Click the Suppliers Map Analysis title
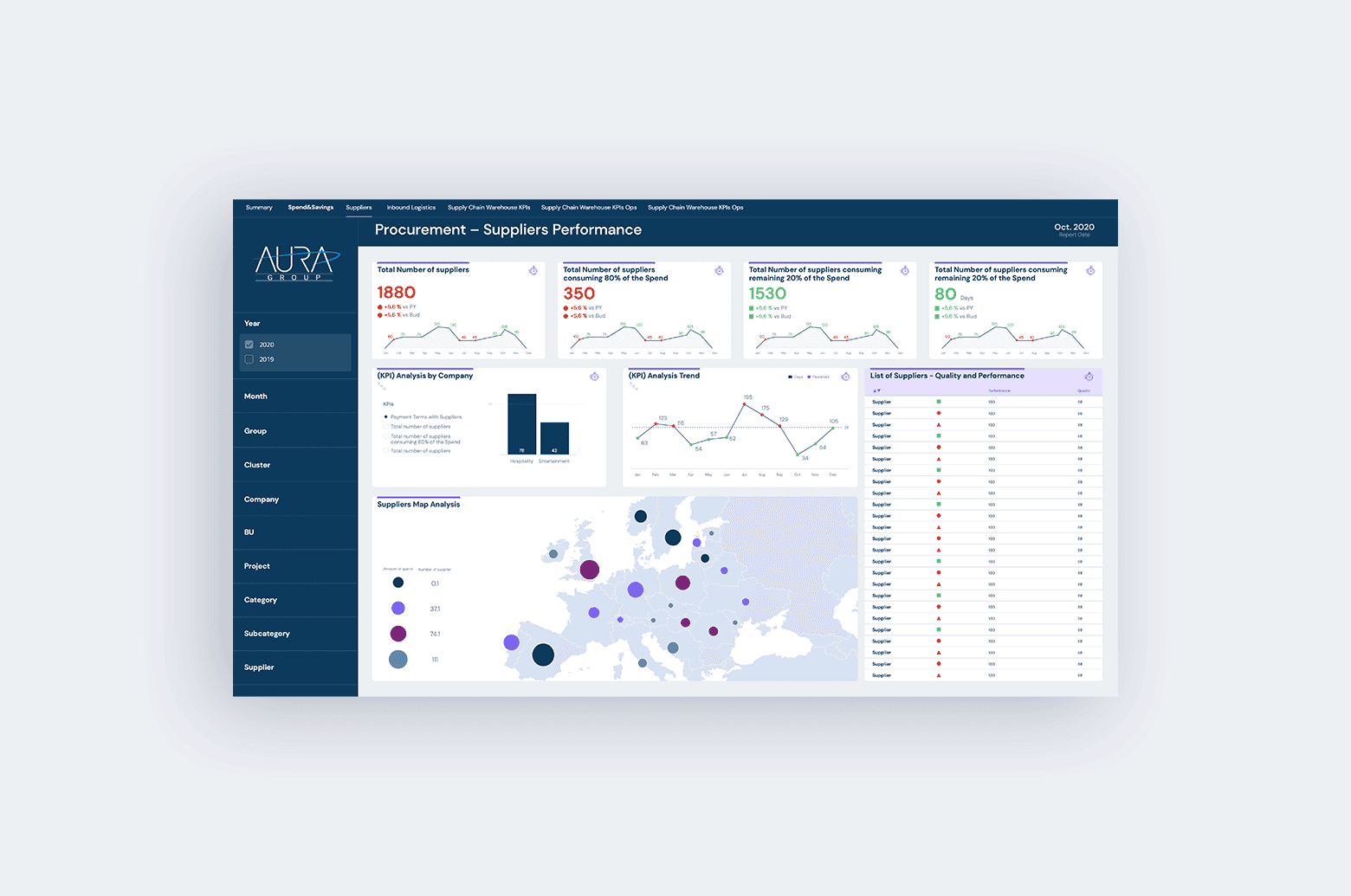Image resolution: width=1351 pixels, height=896 pixels. pyautogui.click(x=418, y=504)
